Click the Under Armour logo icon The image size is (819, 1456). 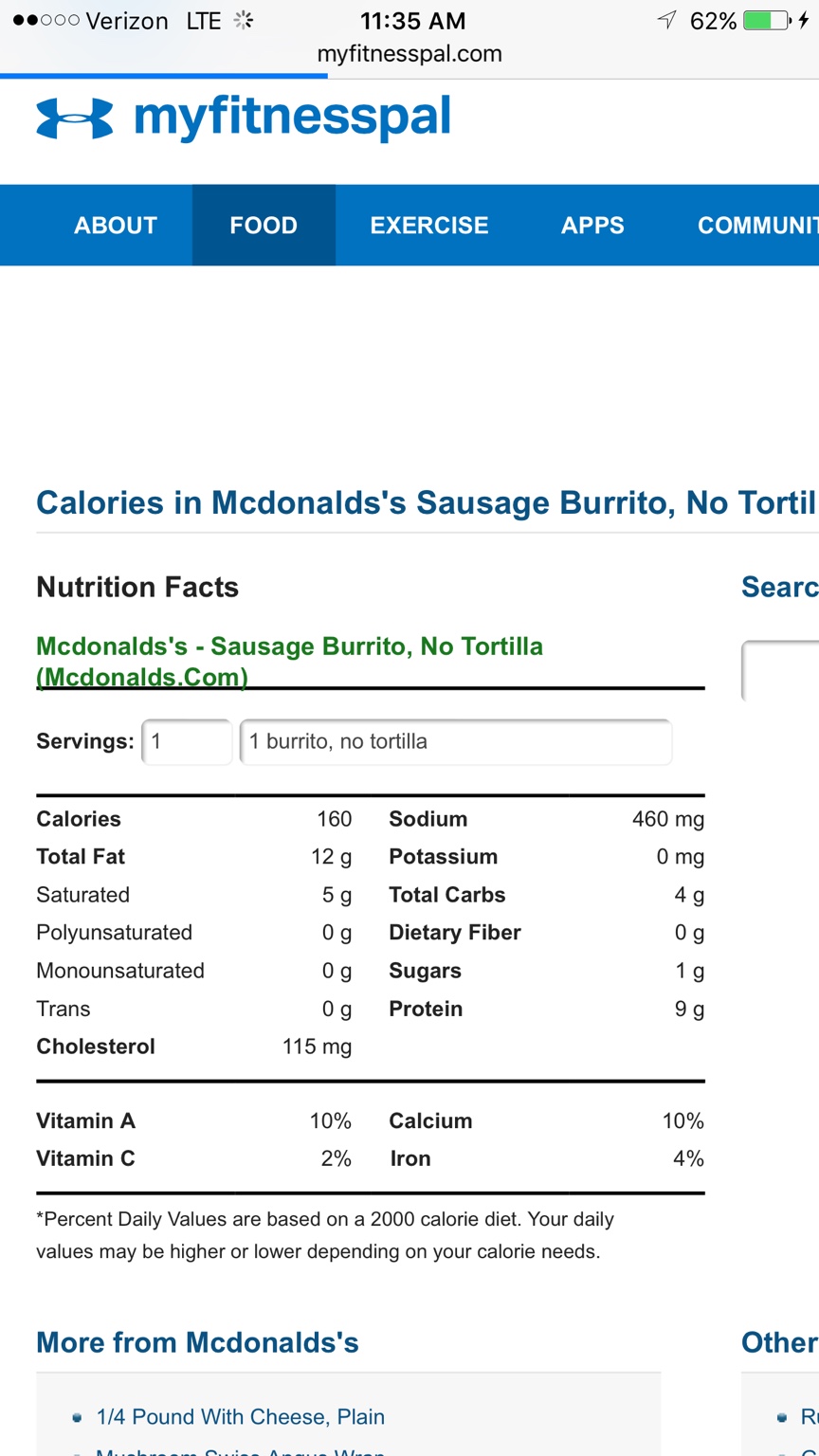point(74,119)
